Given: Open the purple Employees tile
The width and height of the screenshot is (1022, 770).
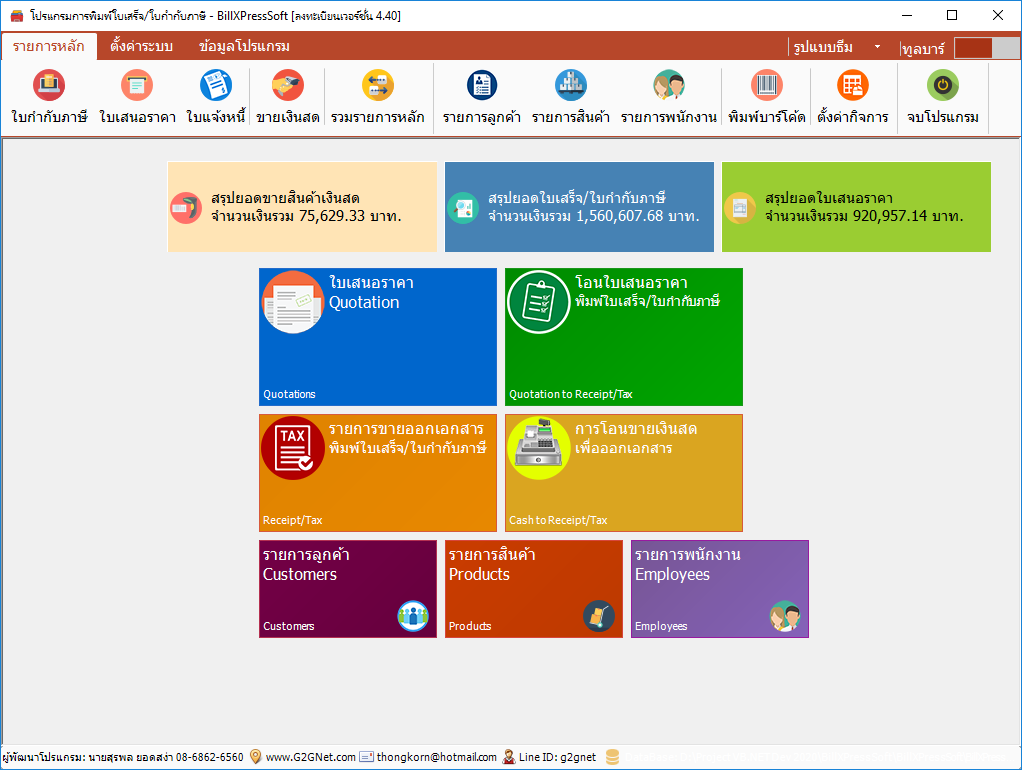Looking at the screenshot, I should click(720, 589).
